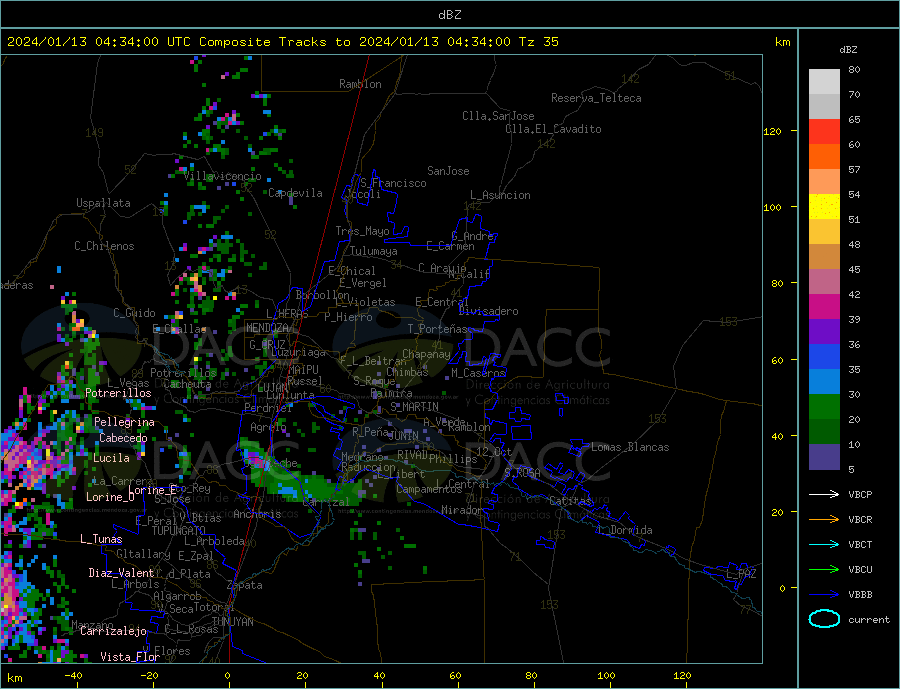Click the white VBCP arrow icon

(x=824, y=494)
